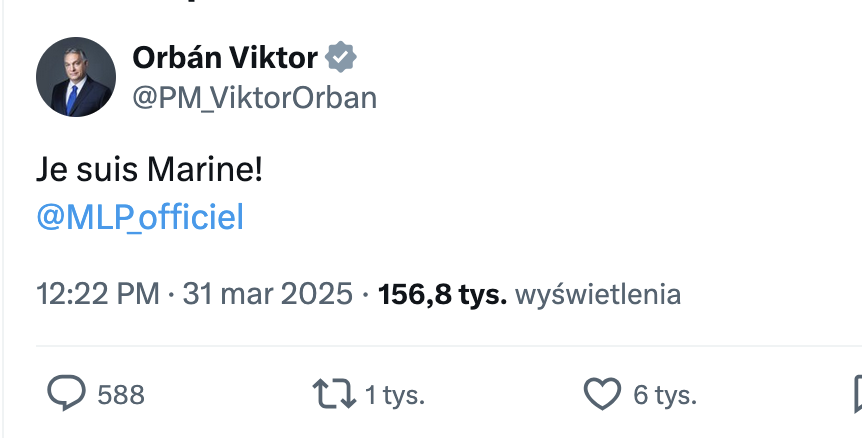Click the 156,8 tys. views count
Viewport: 862px width, 438px height.
point(442,295)
